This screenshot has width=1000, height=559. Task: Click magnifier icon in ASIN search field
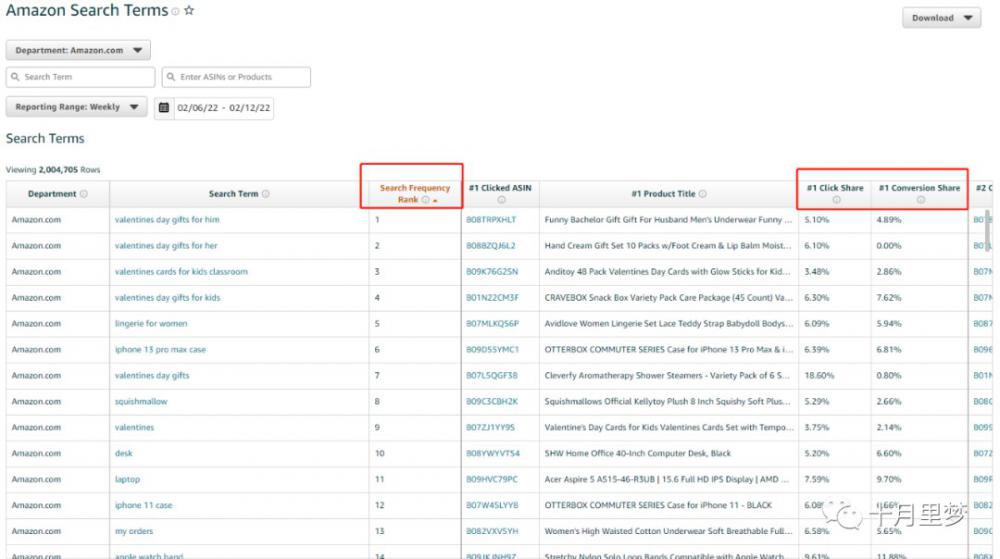(x=171, y=76)
